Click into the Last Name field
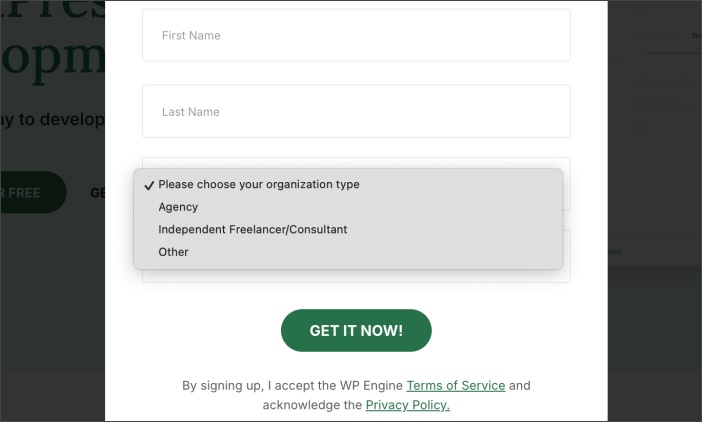 (x=356, y=112)
